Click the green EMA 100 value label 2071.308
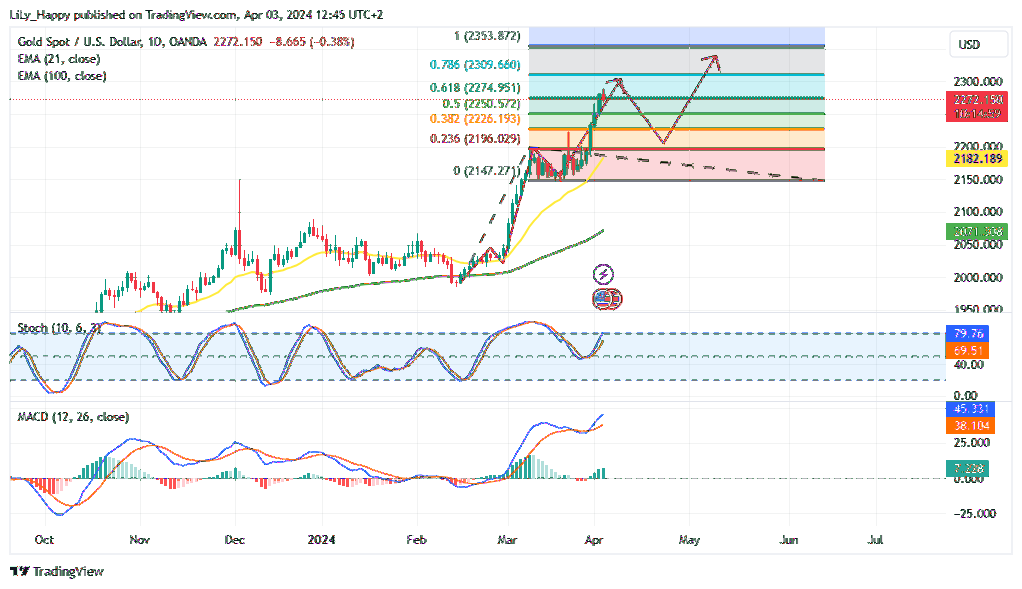1022x589 pixels. (977, 231)
